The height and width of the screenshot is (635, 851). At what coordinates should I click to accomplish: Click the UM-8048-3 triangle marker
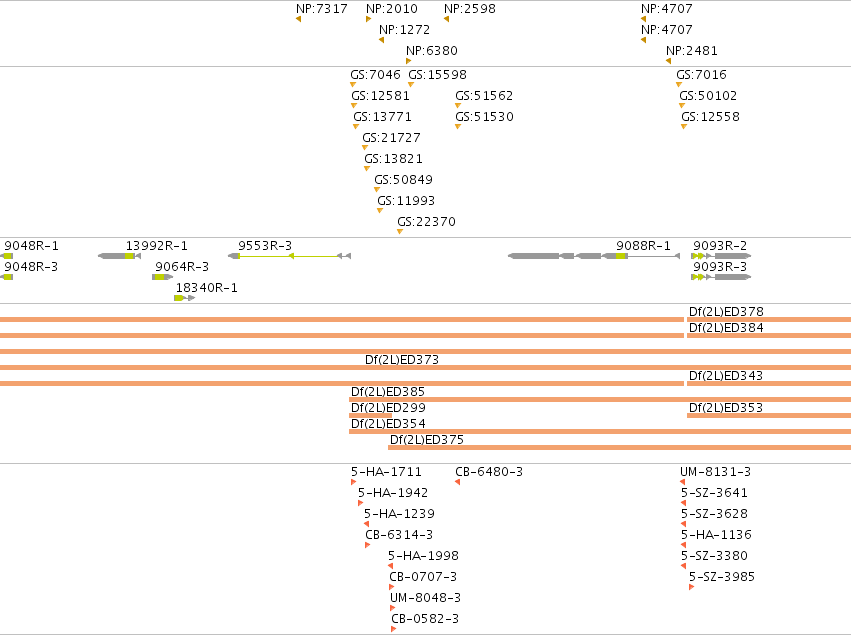[x=392, y=608]
